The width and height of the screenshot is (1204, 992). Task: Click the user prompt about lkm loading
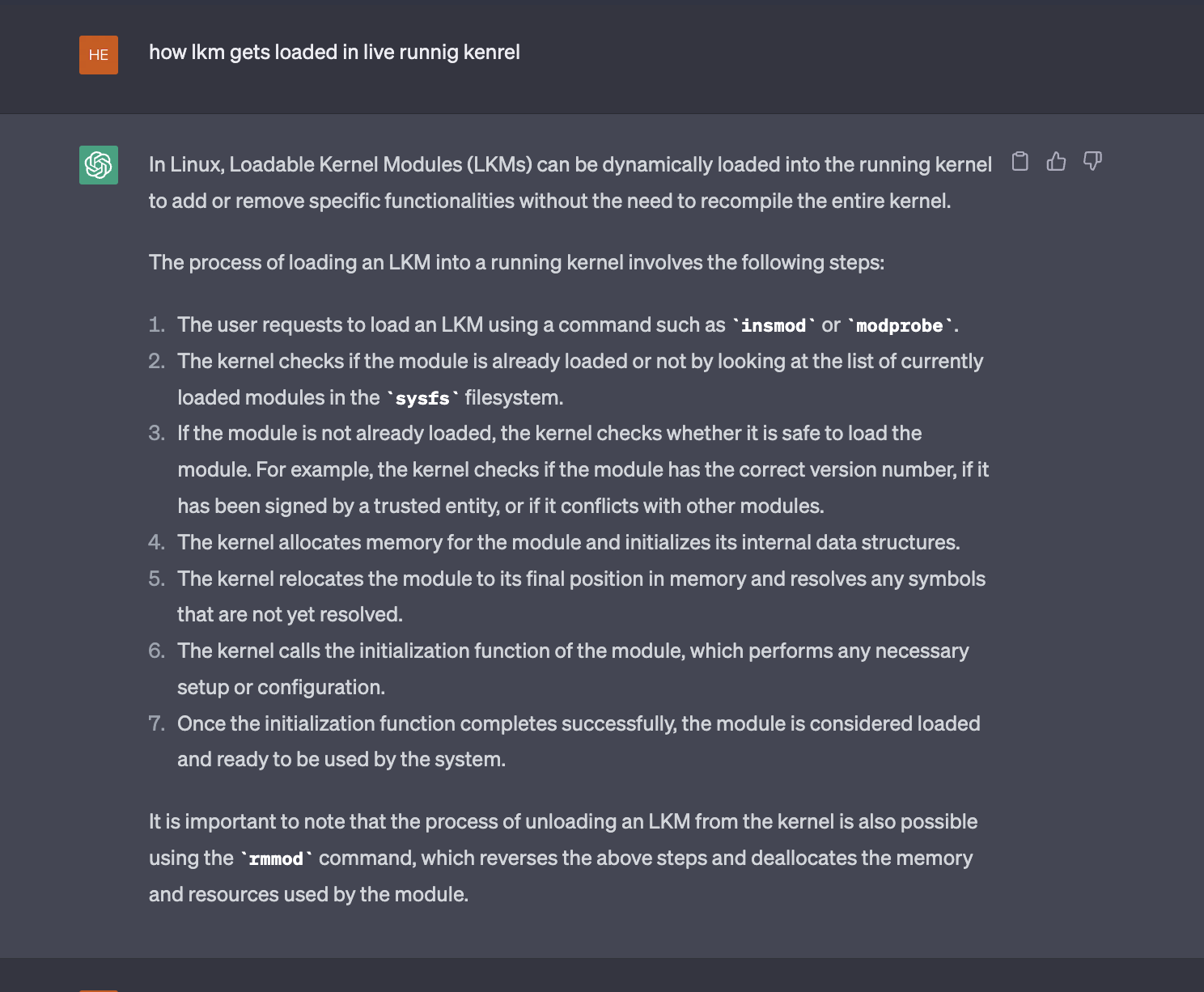[x=334, y=53]
